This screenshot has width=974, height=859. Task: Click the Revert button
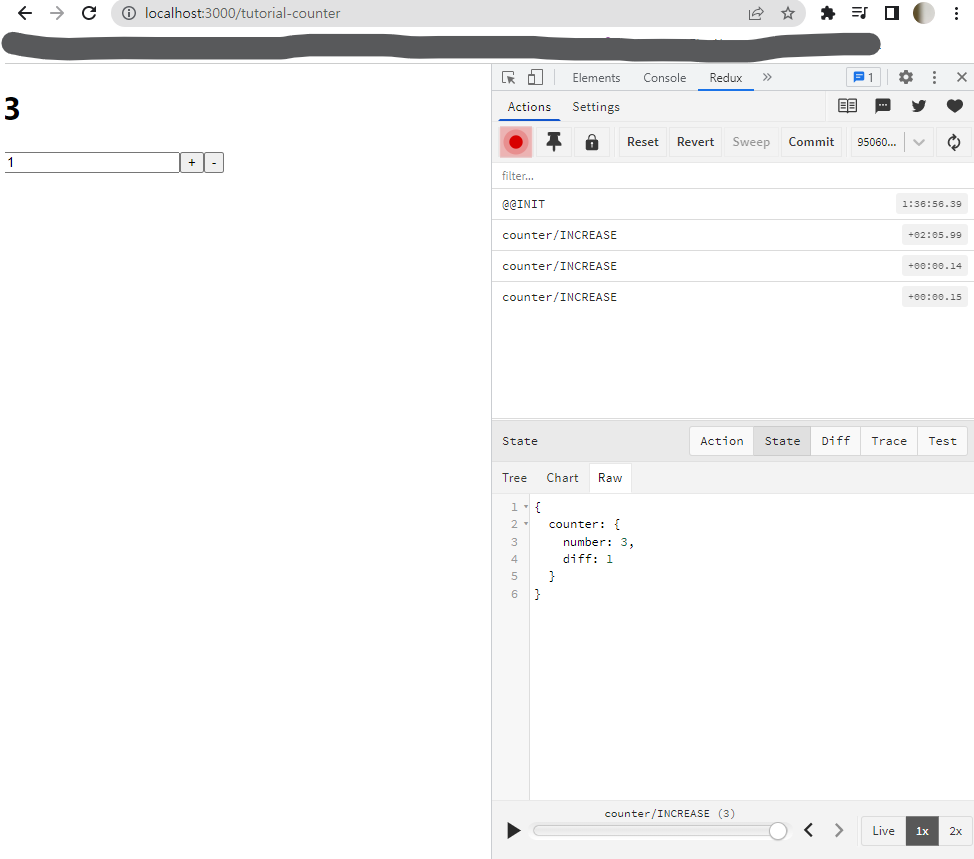pos(695,142)
